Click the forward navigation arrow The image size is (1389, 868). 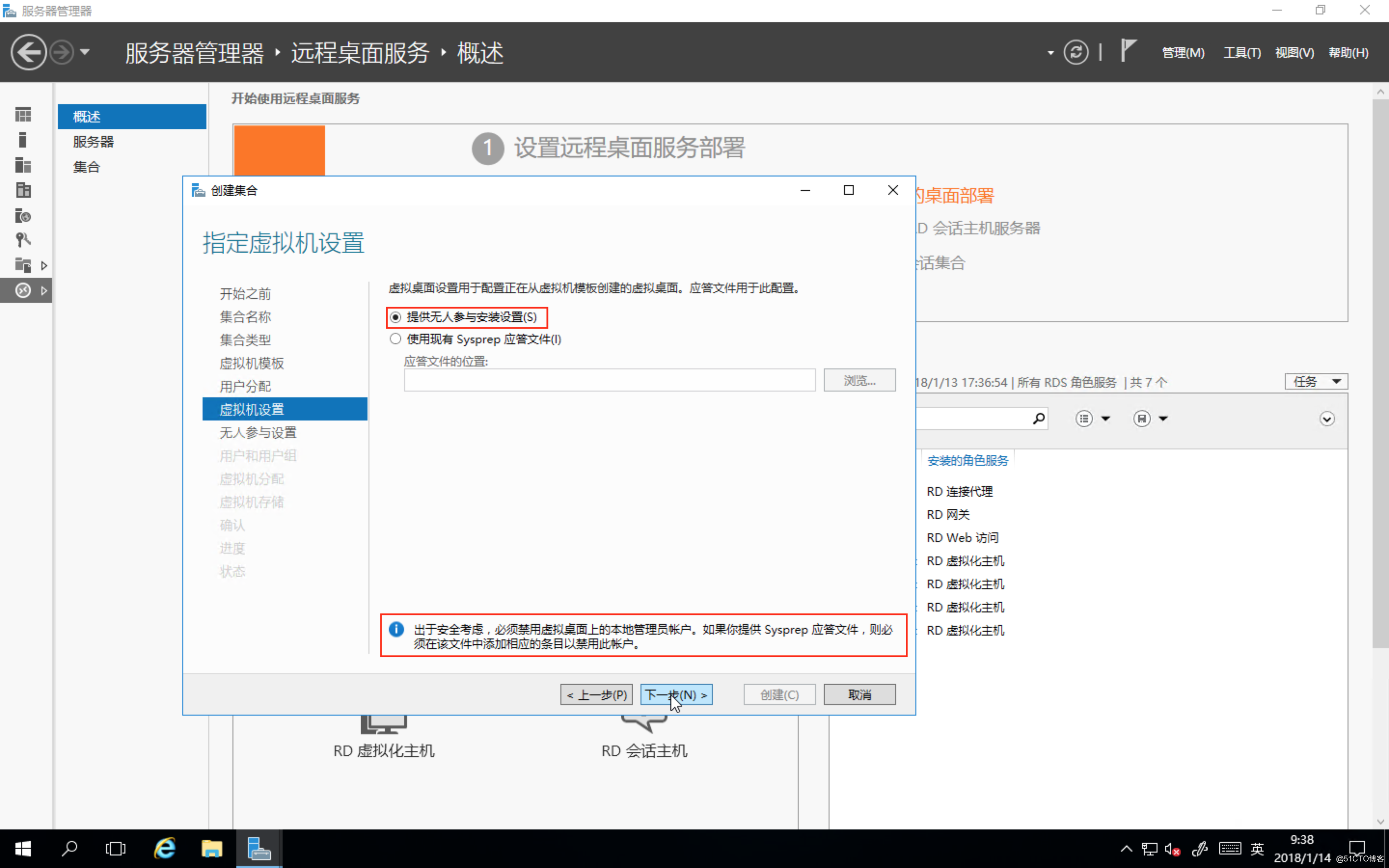tap(61, 52)
